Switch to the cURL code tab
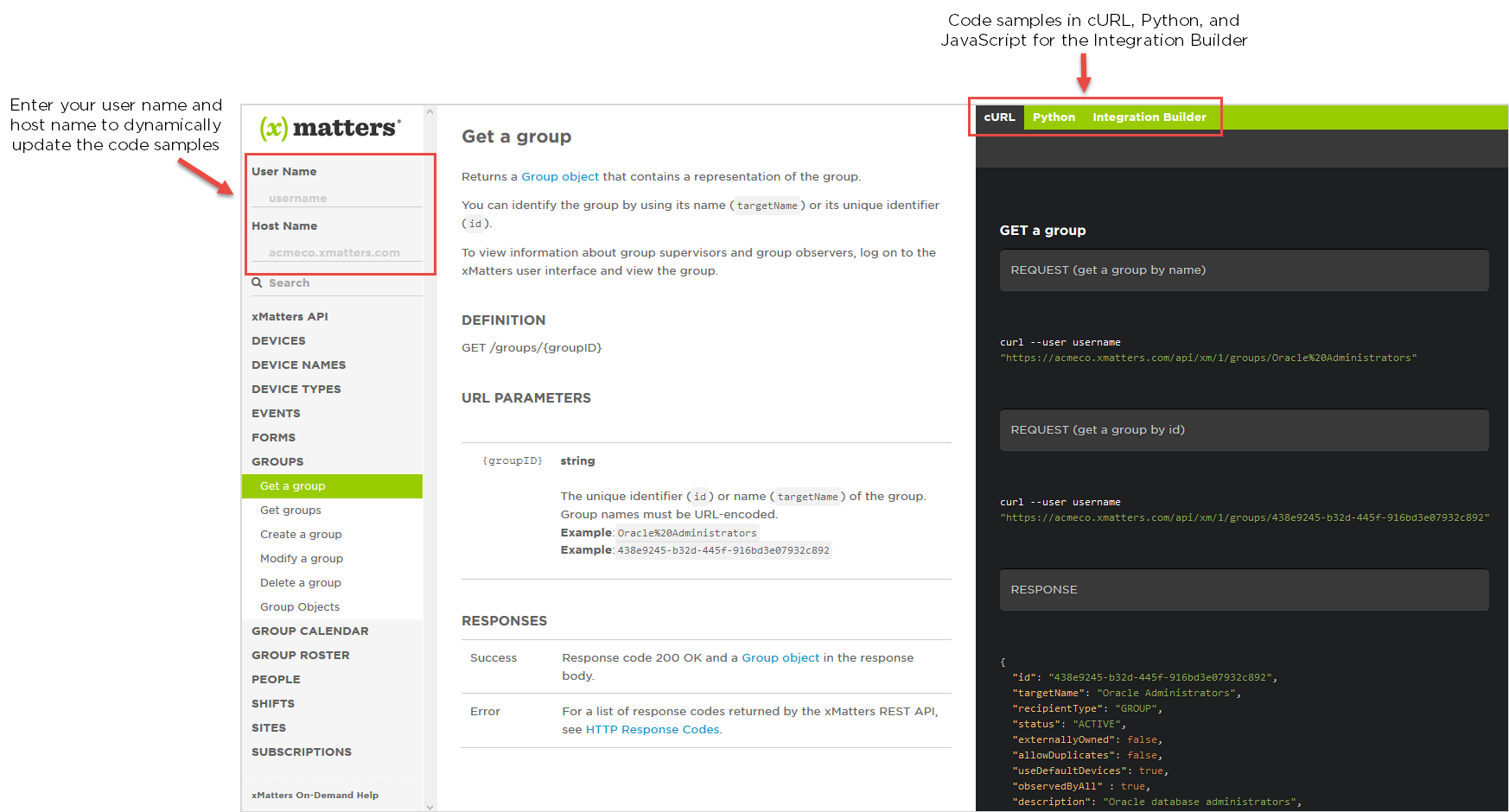This screenshot has height=812, width=1509. pyautogui.click(x=999, y=117)
